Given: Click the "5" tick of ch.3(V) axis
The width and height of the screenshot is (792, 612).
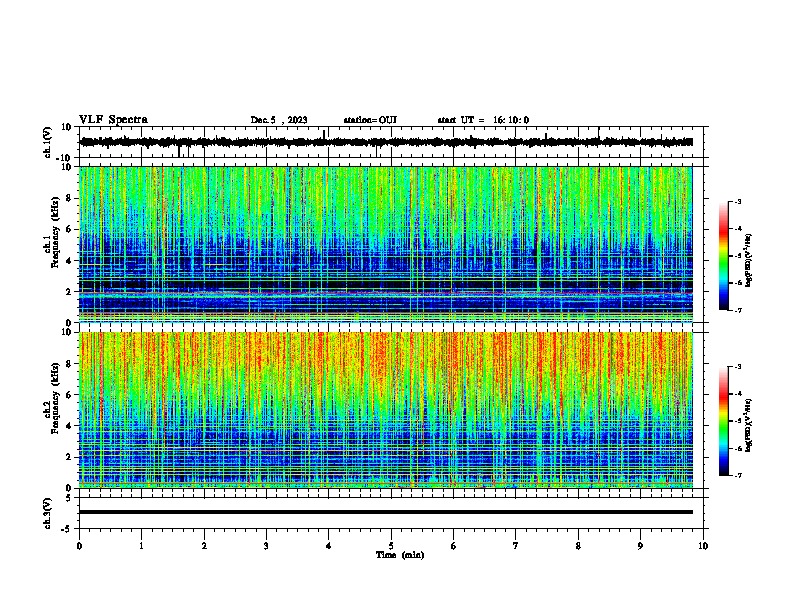Looking at the screenshot, I should [69, 498].
